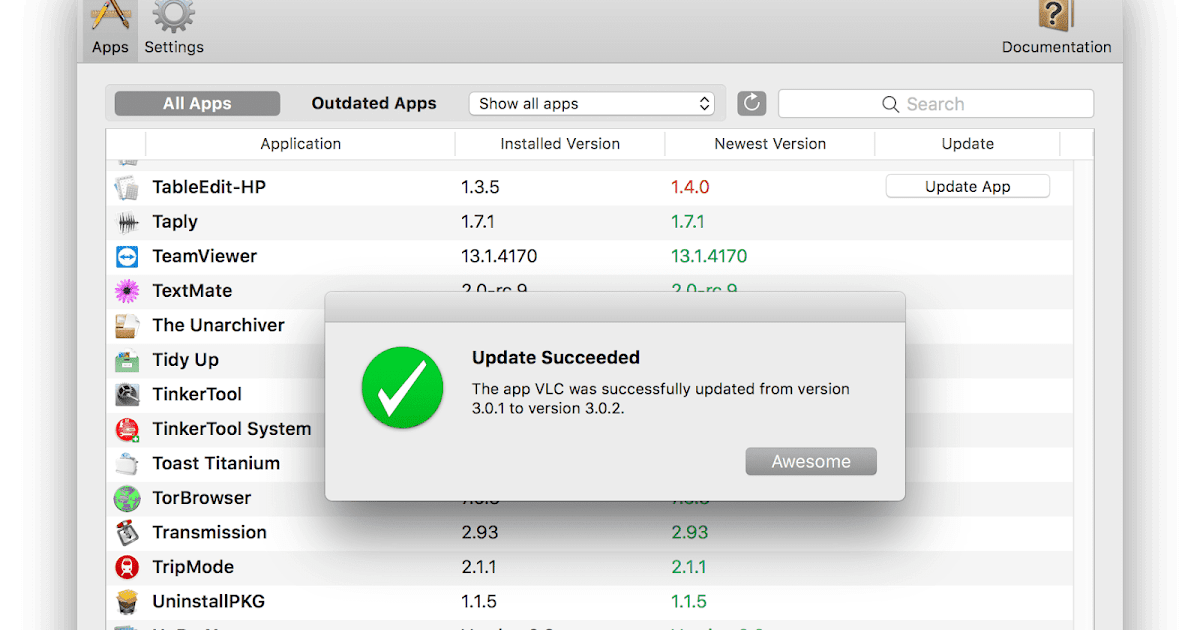Viewport: 1200px width, 630px height.
Task: Open the Settings gear toolbar item
Action: (174, 30)
